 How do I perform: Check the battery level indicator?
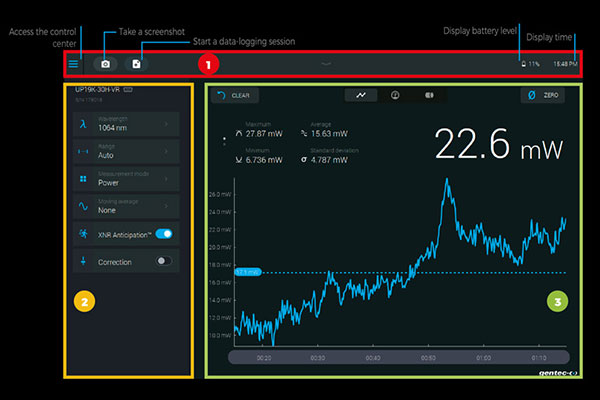[x=530, y=64]
